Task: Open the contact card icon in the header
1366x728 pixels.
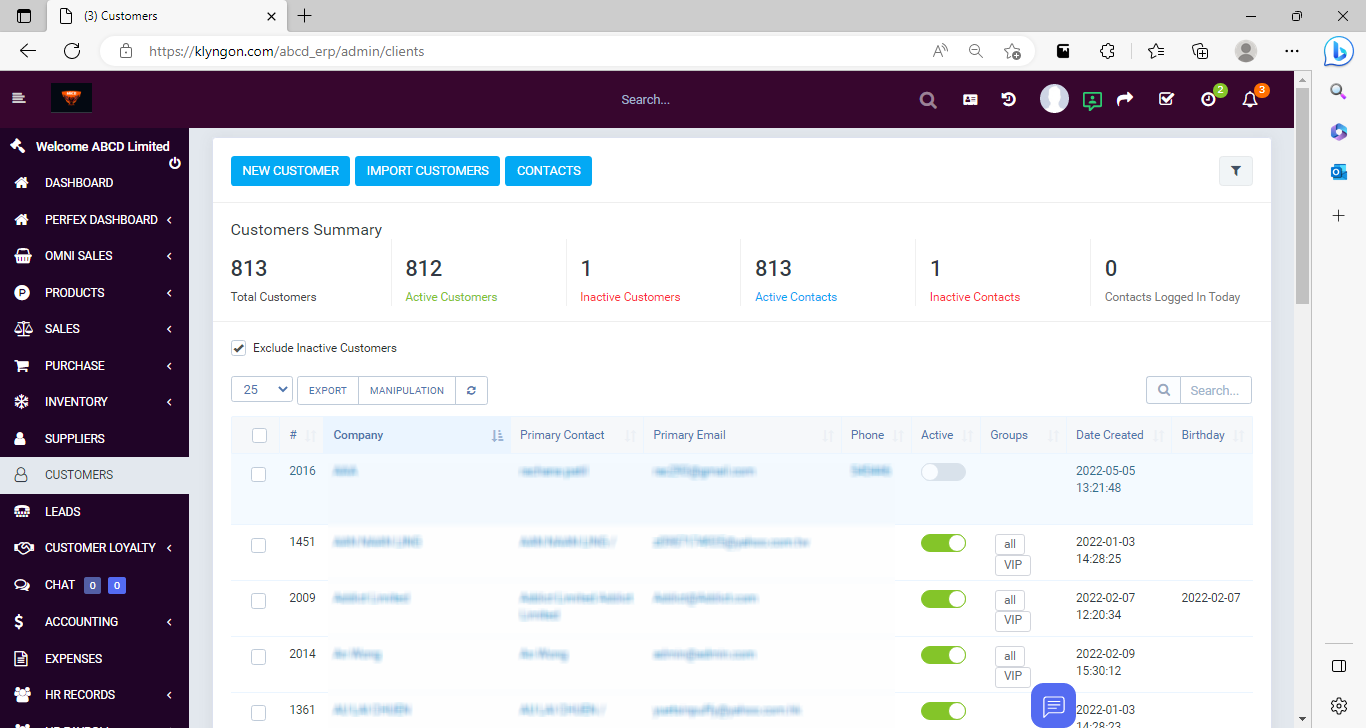Action: click(970, 100)
